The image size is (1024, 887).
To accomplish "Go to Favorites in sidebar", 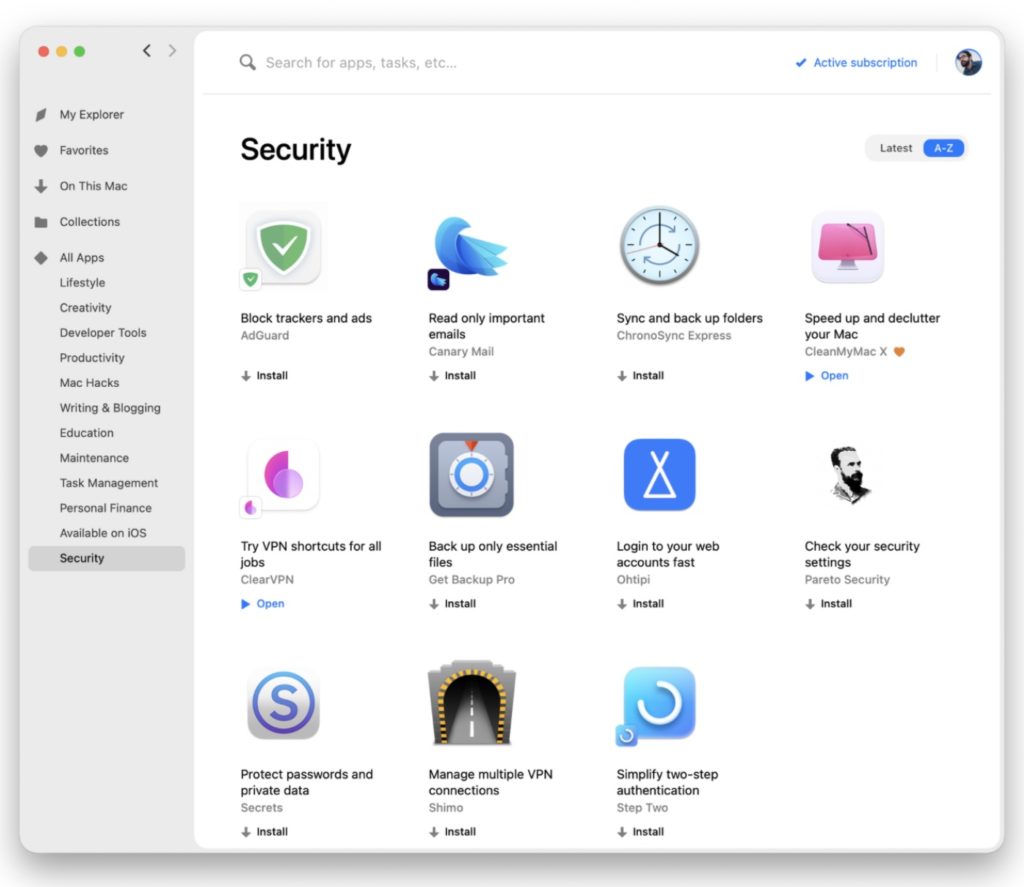I will [x=84, y=150].
